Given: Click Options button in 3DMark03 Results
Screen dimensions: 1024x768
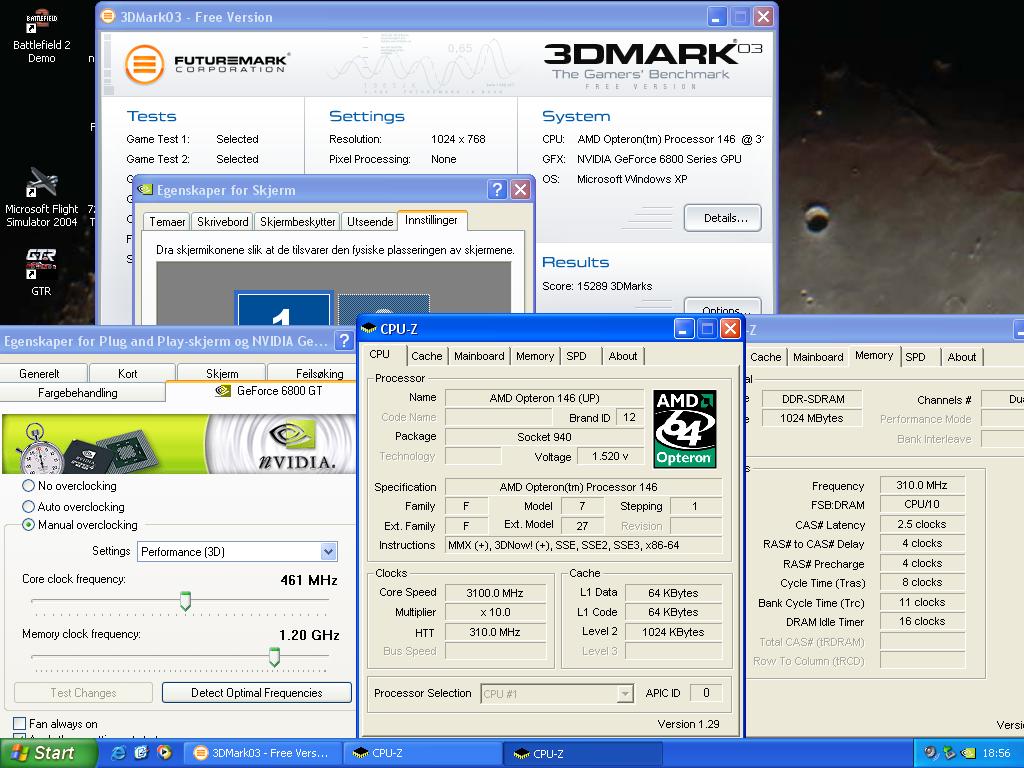Looking at the screenshot, I should (723, 307).
